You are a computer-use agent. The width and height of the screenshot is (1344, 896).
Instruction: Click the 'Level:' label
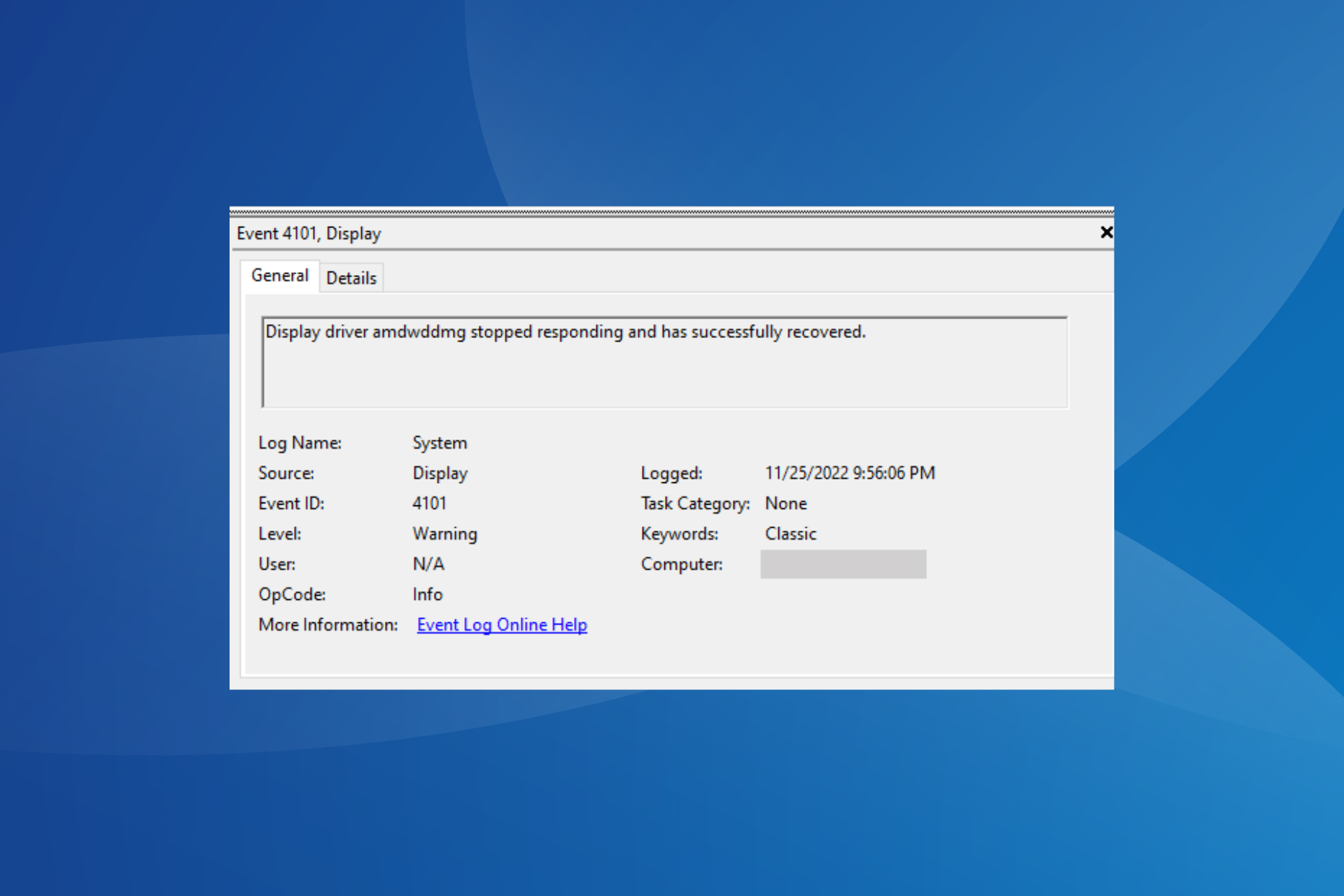point(280,534)
